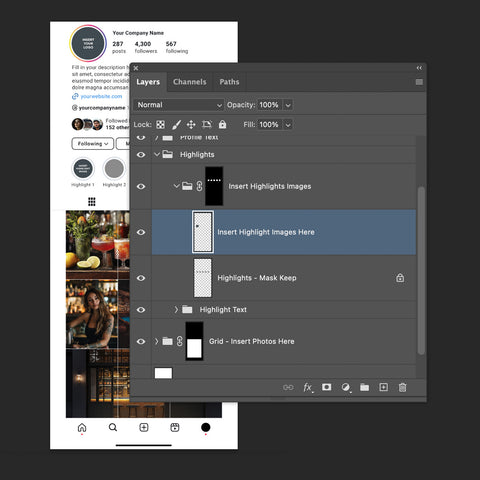
Task: Tap the Search magnifier in Instagram mockup
Action: pyautogui.click(x=113, y=427)
